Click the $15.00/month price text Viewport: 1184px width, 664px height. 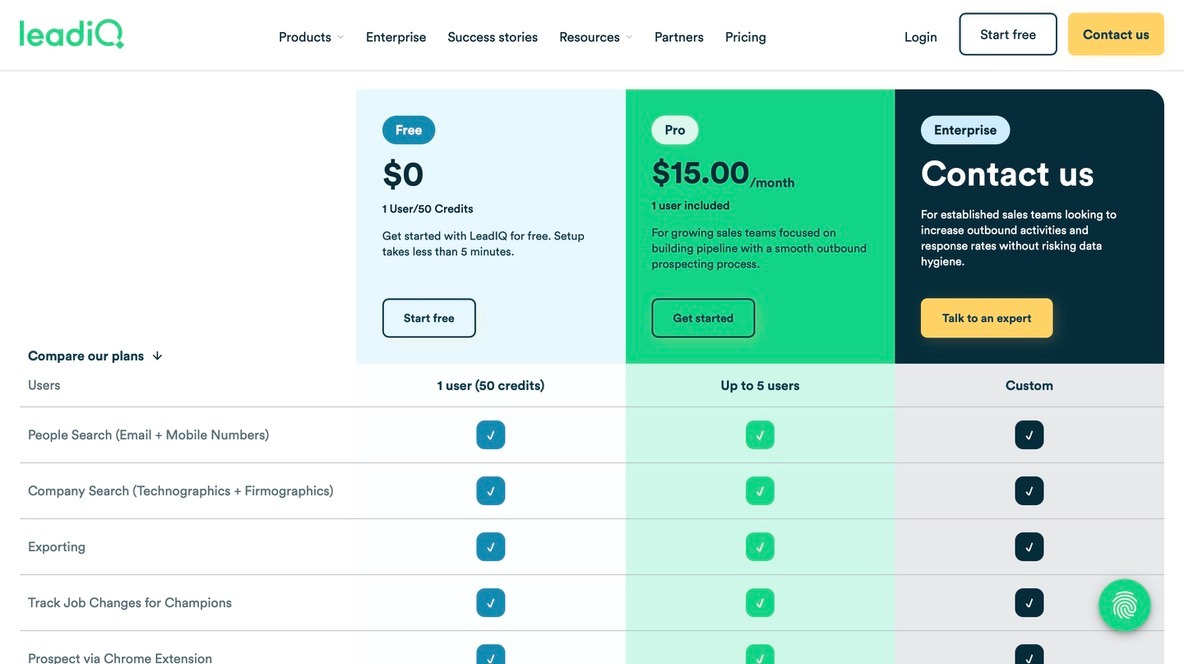723,174
